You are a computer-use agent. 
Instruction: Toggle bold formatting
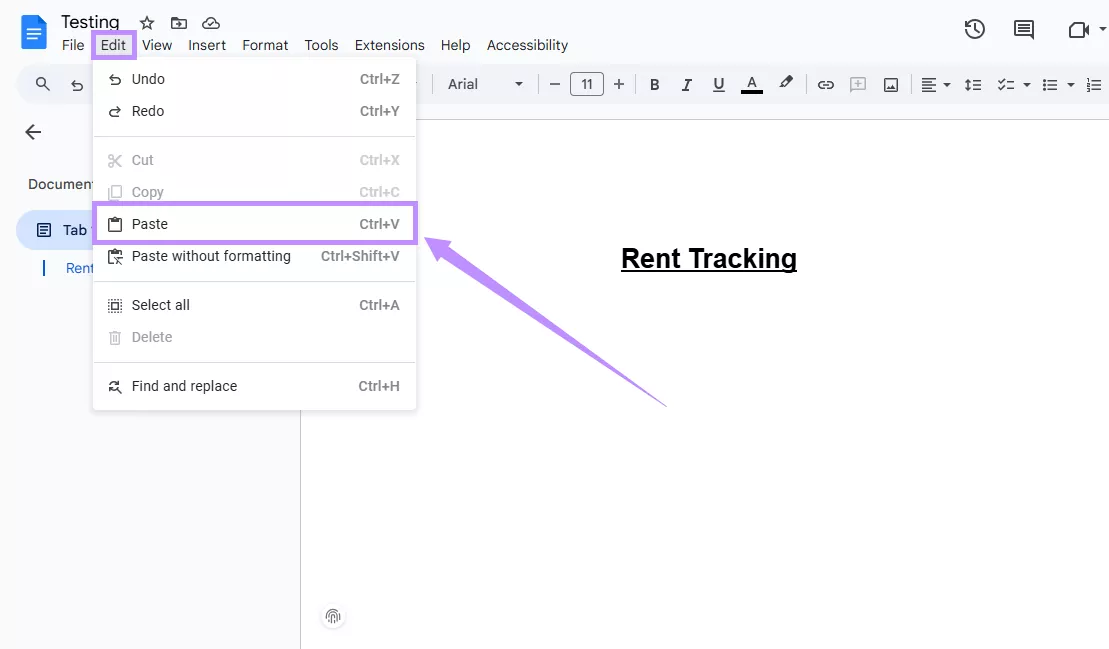click(654, 84)
